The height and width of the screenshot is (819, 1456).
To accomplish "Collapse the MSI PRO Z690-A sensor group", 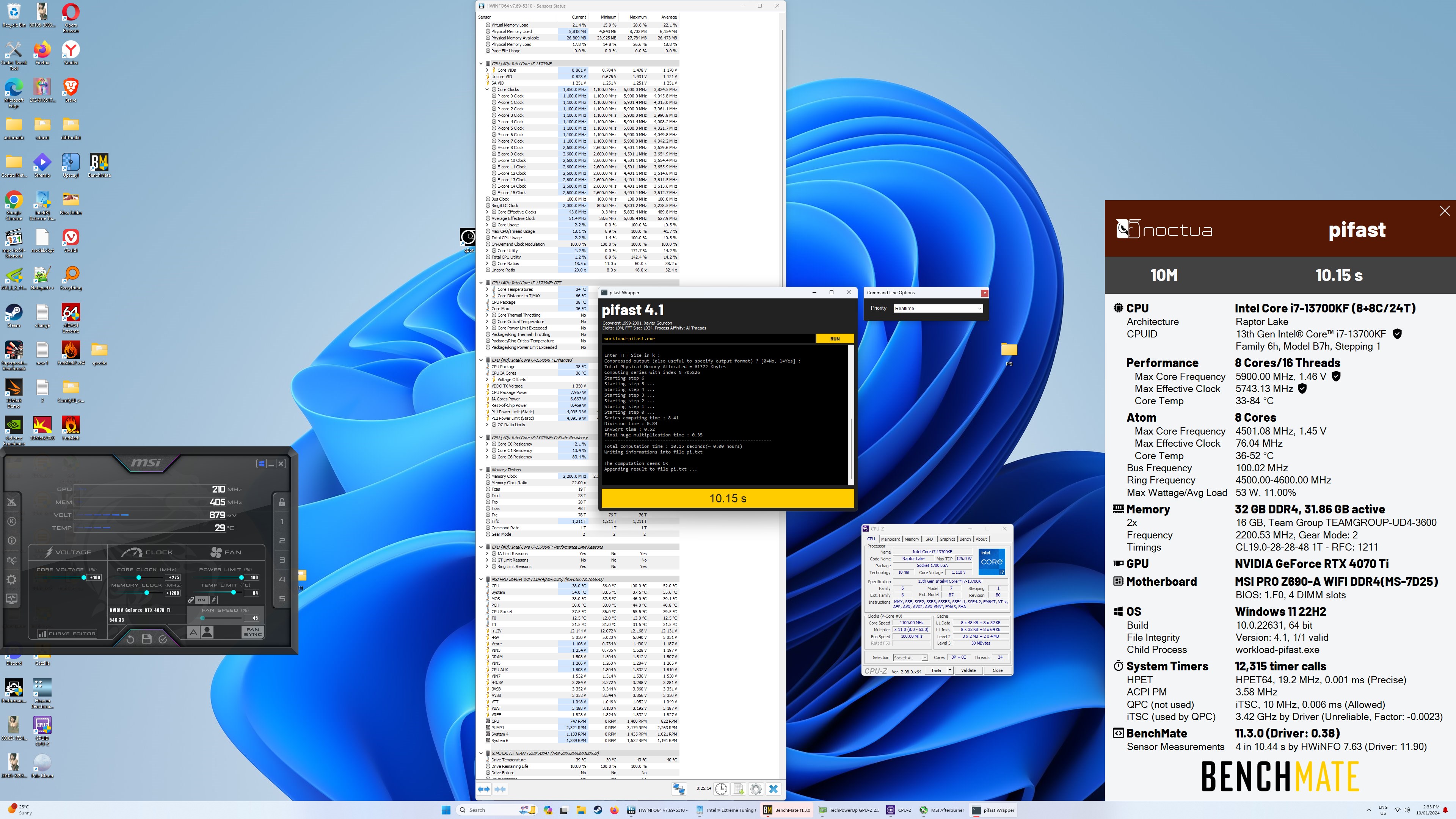I will click(481, 579).
